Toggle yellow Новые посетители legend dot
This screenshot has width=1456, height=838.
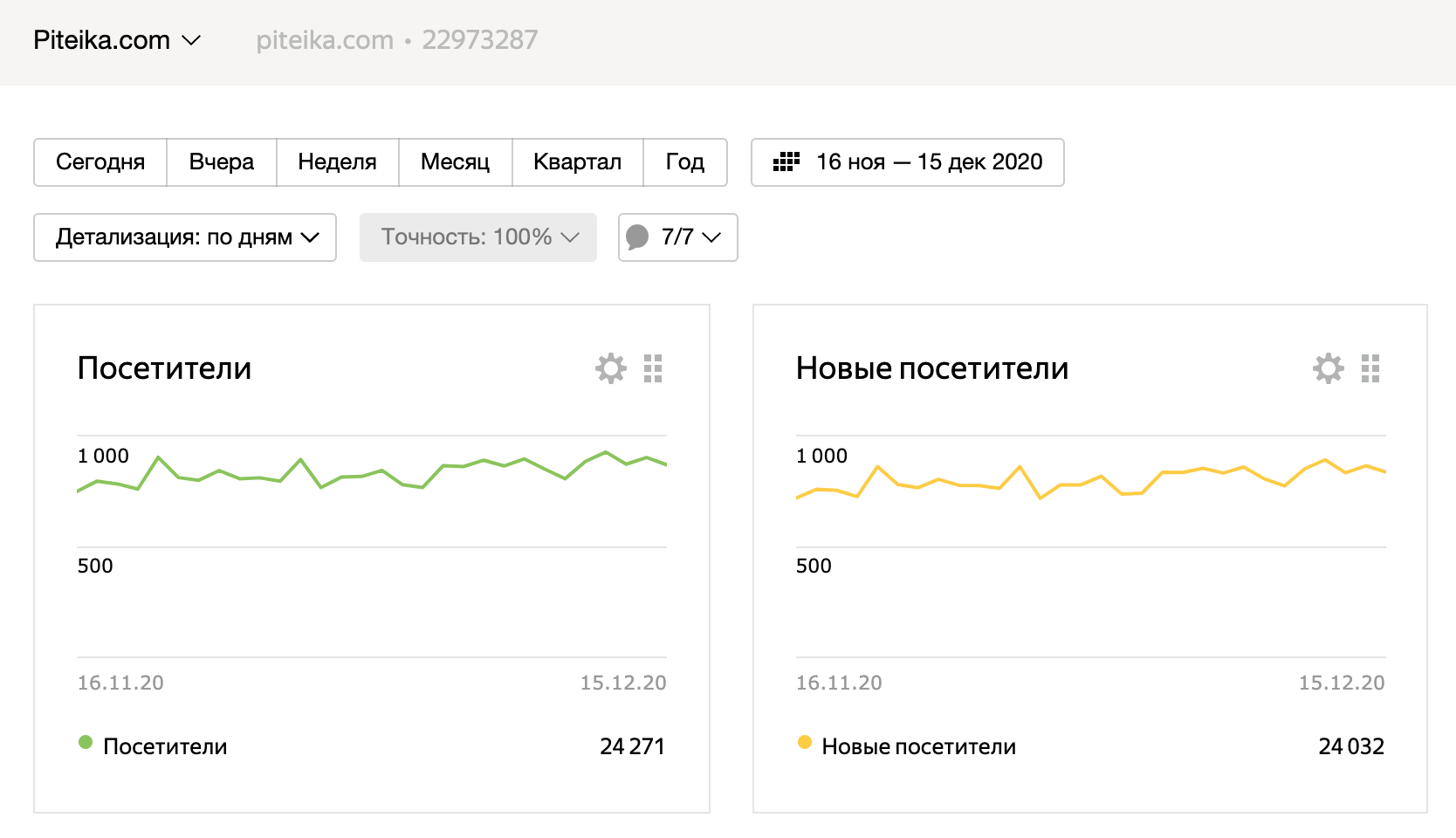click(804, 743)
